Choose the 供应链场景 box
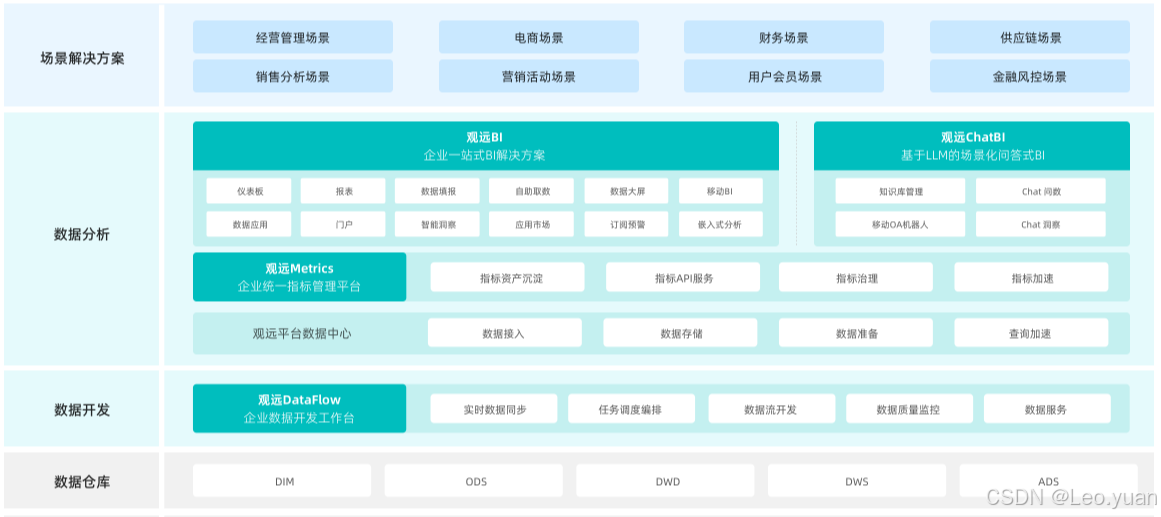This screenshot has height=517, width=1161. click(x=1030, y=37)
